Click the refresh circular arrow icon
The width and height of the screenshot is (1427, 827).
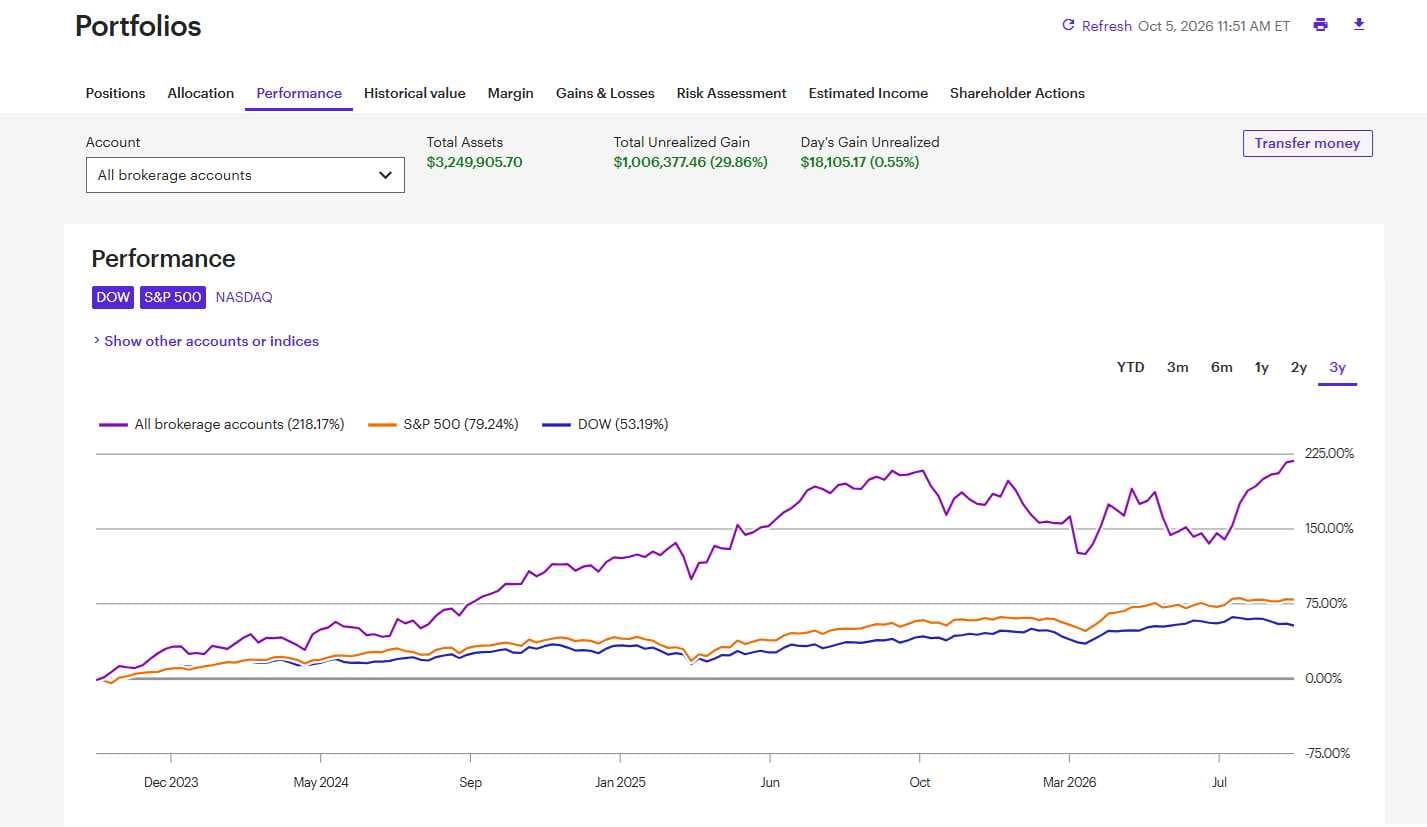click(1068, 25)
